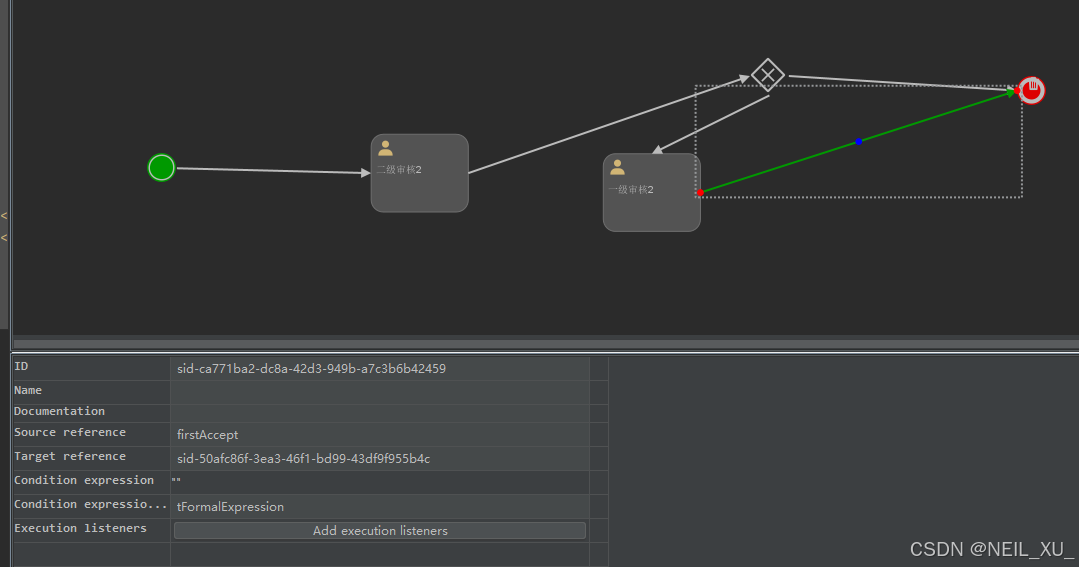Select the 二级审核2 user task
This screenshot has width=1079, height=567.
coord(420,173)
